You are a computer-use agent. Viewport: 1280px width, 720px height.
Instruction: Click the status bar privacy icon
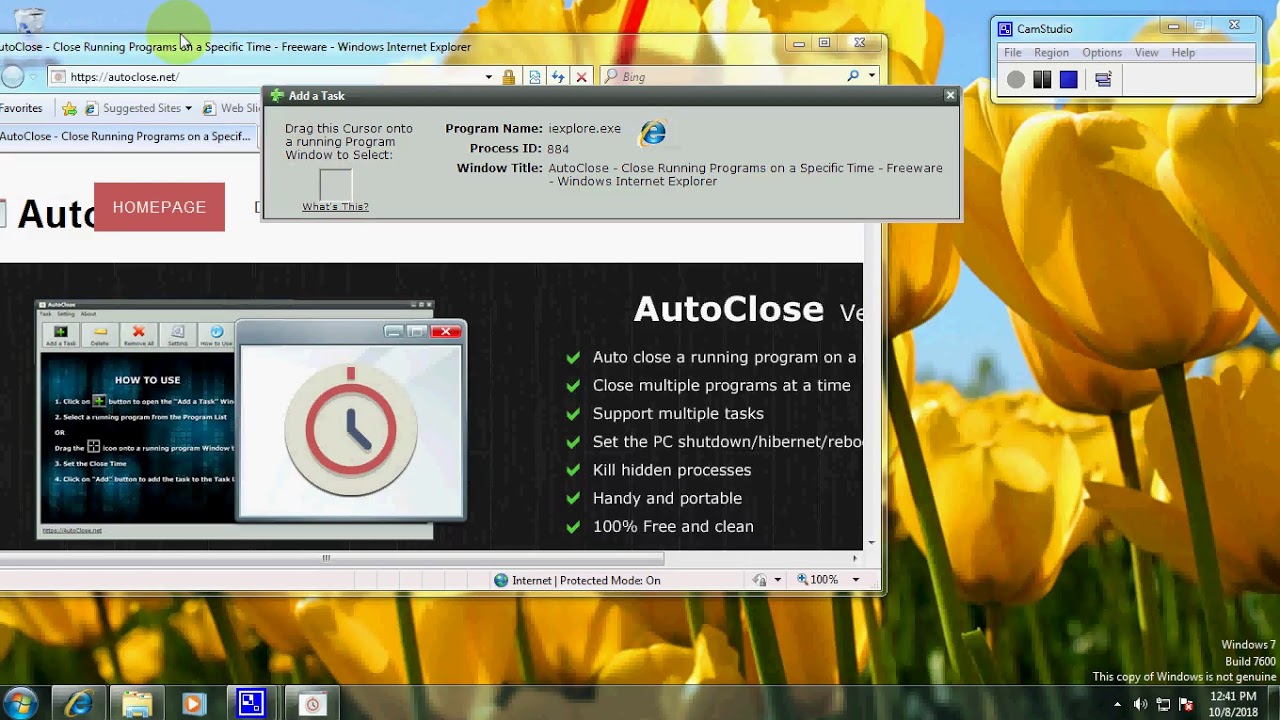(x=760, y=580)
